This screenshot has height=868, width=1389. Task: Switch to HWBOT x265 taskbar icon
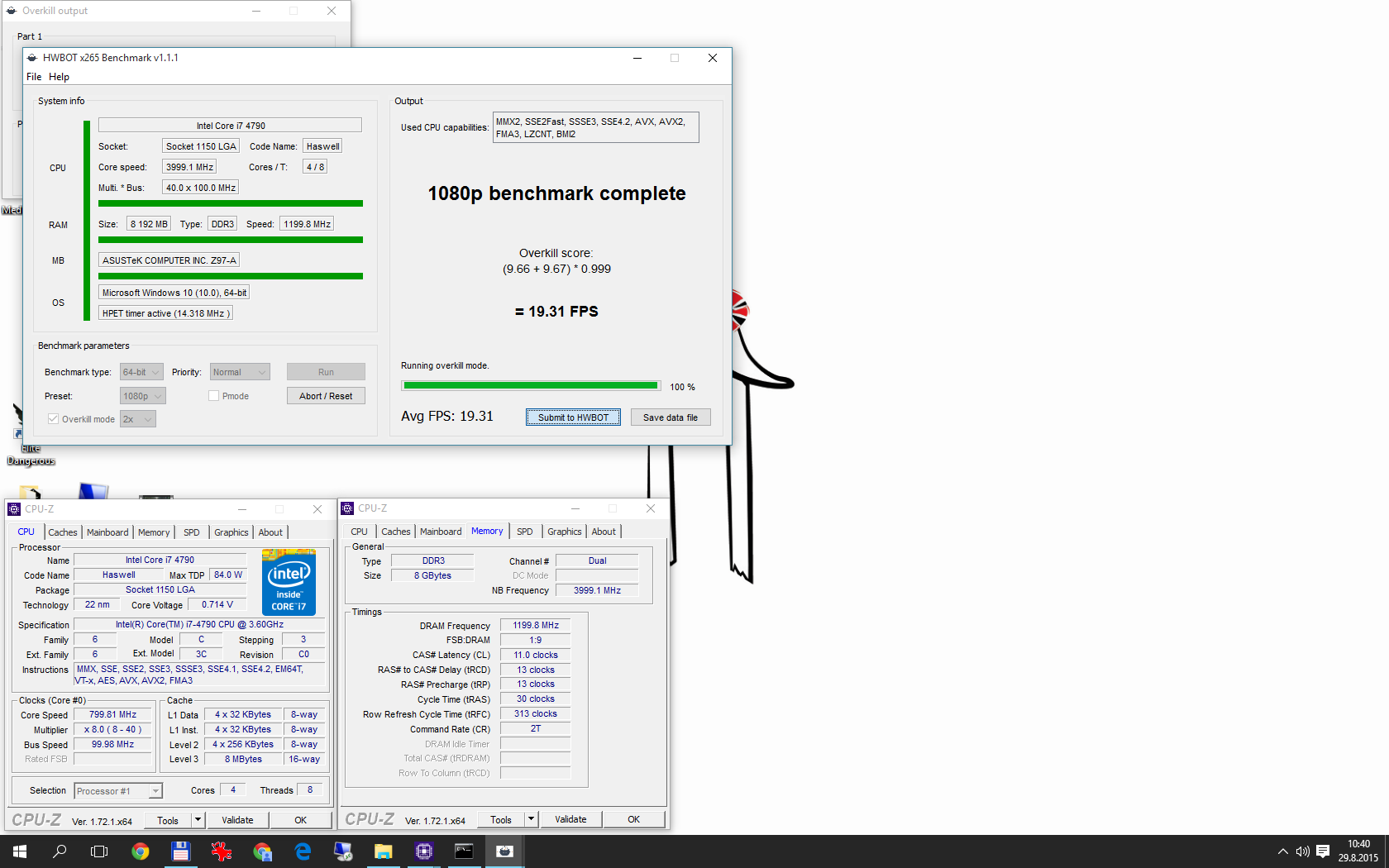tap(504, 851)
